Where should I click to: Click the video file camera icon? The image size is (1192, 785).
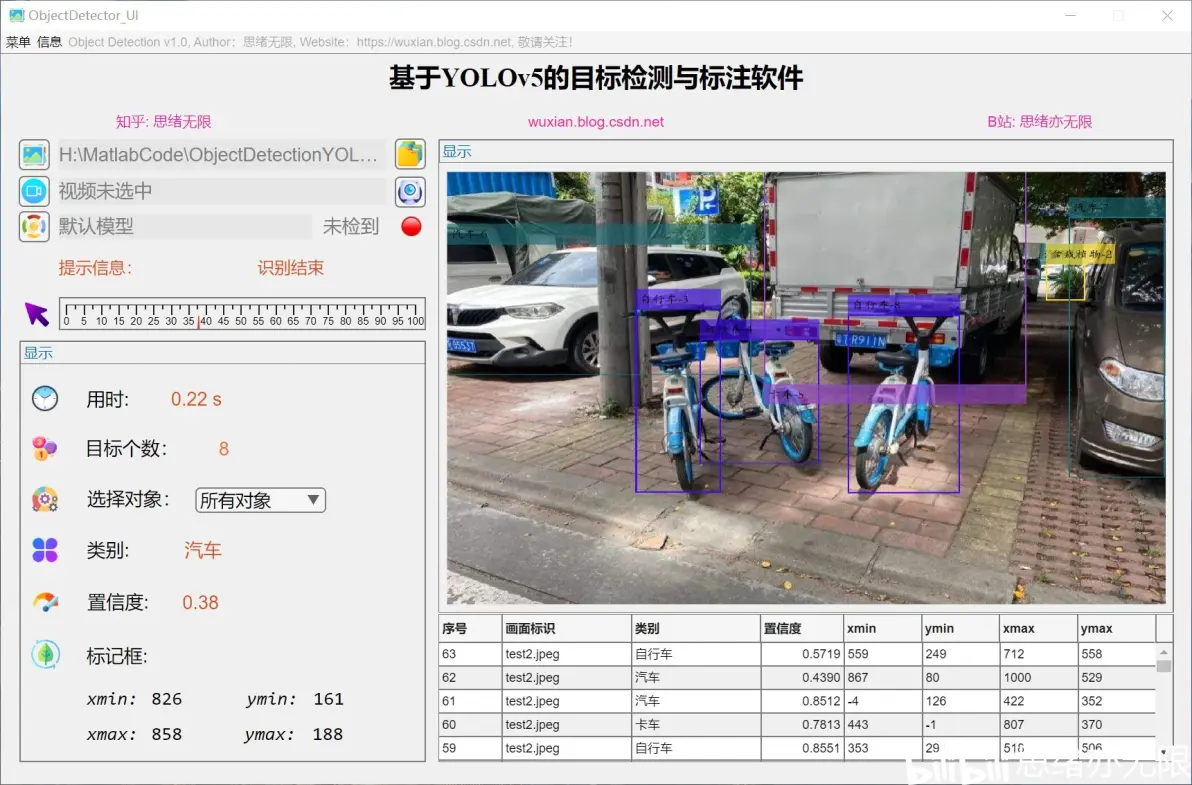pyautogui.click(x=34, y=191)
